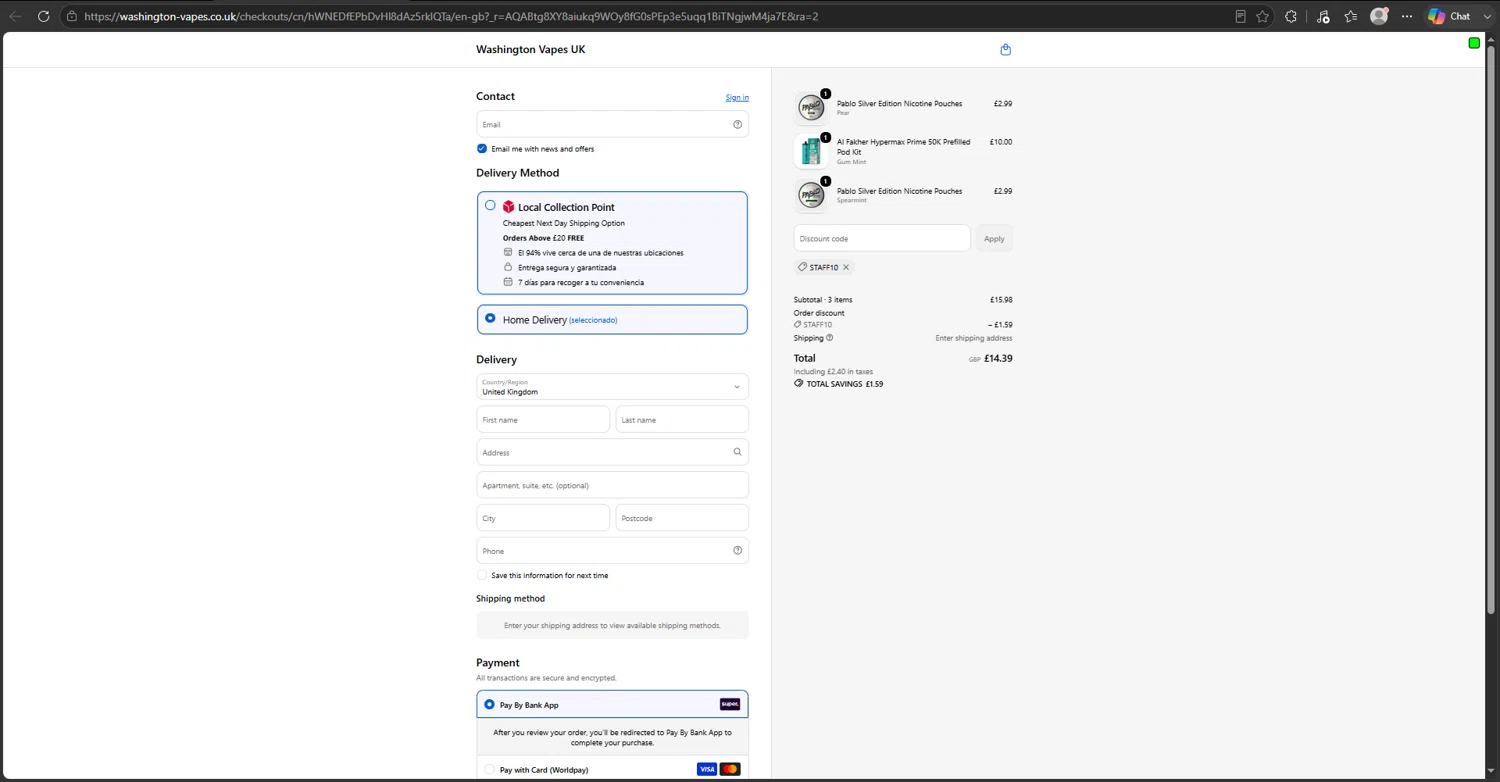
Task: Click the email field help icon
Action: pyautogui.click(x=737, y=124)
